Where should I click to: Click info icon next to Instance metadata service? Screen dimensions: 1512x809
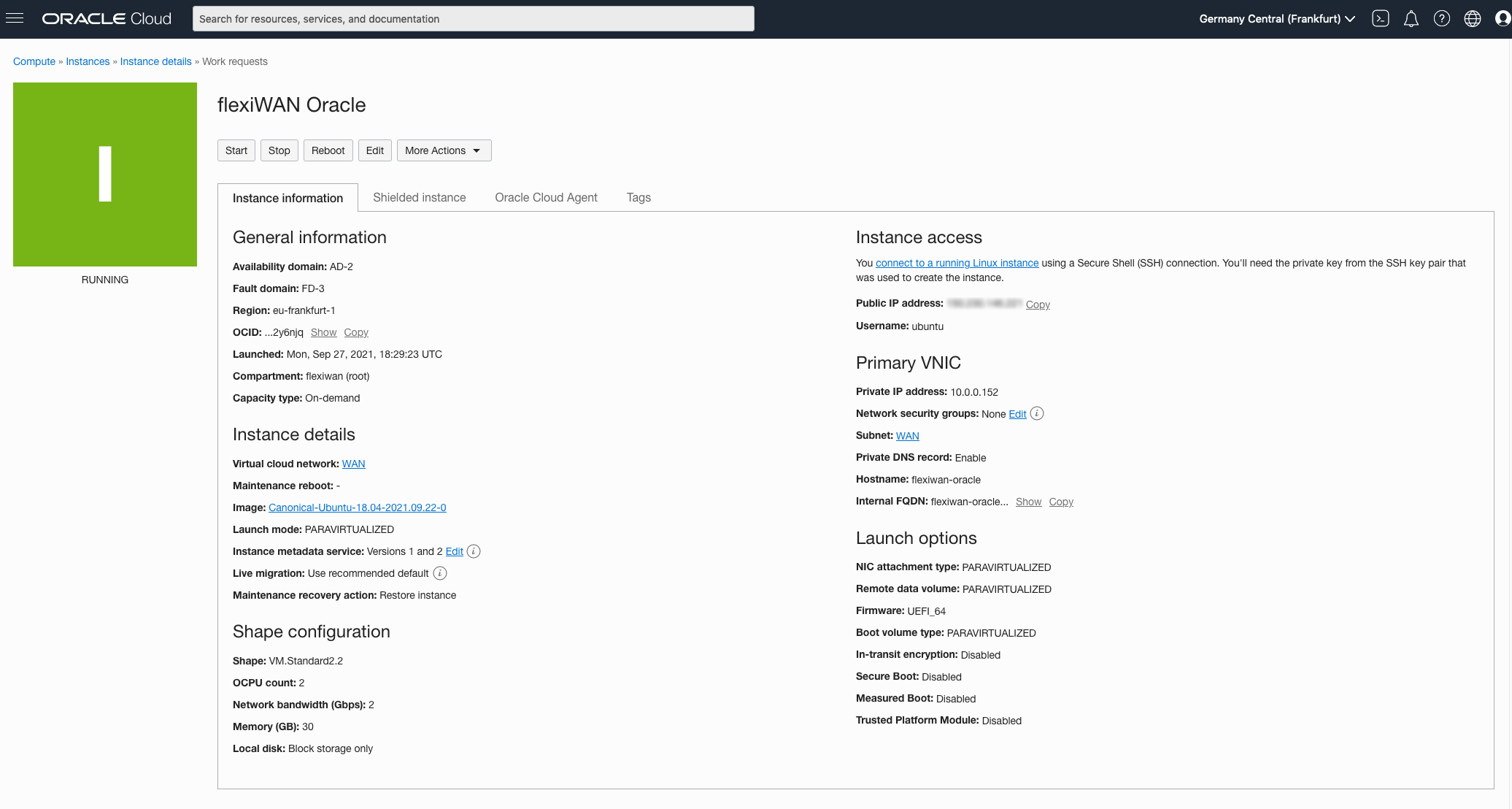tap(474, 551)
